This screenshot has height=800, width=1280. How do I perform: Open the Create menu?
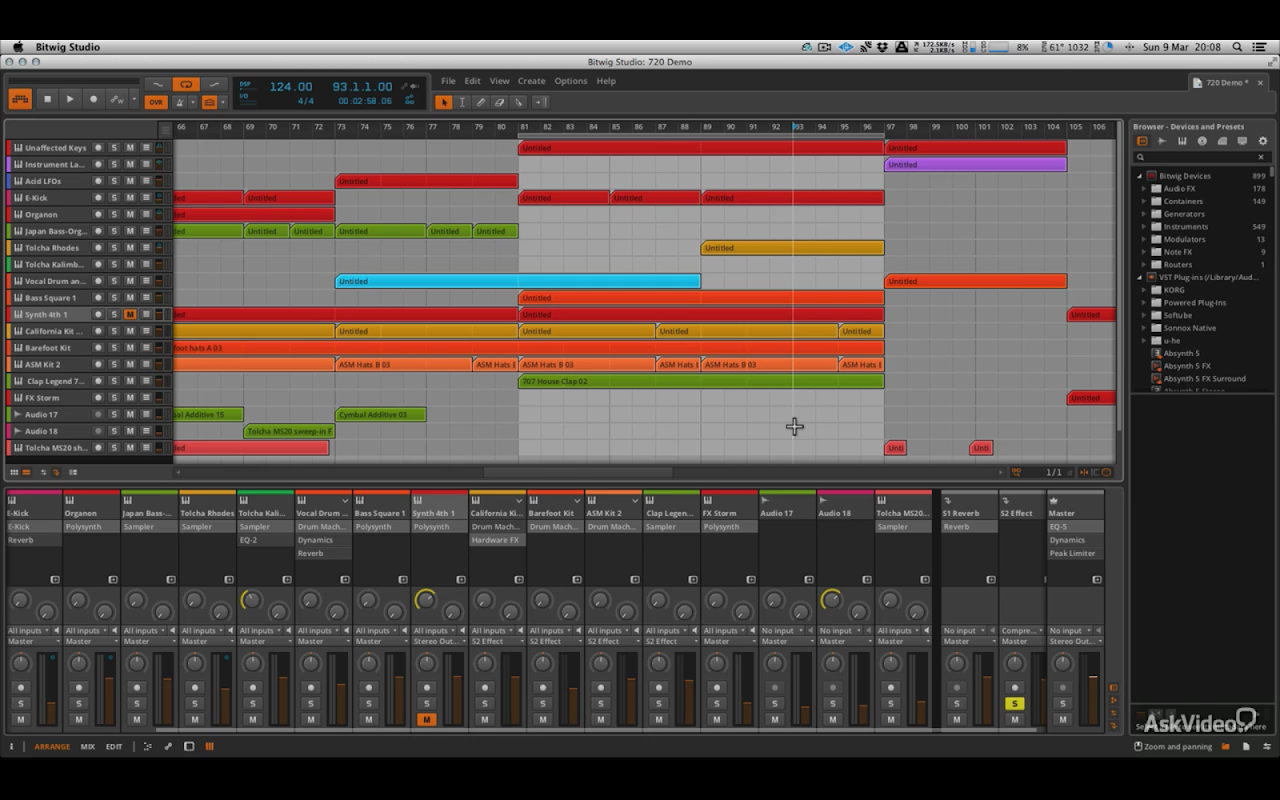click(x=531, y=81)
